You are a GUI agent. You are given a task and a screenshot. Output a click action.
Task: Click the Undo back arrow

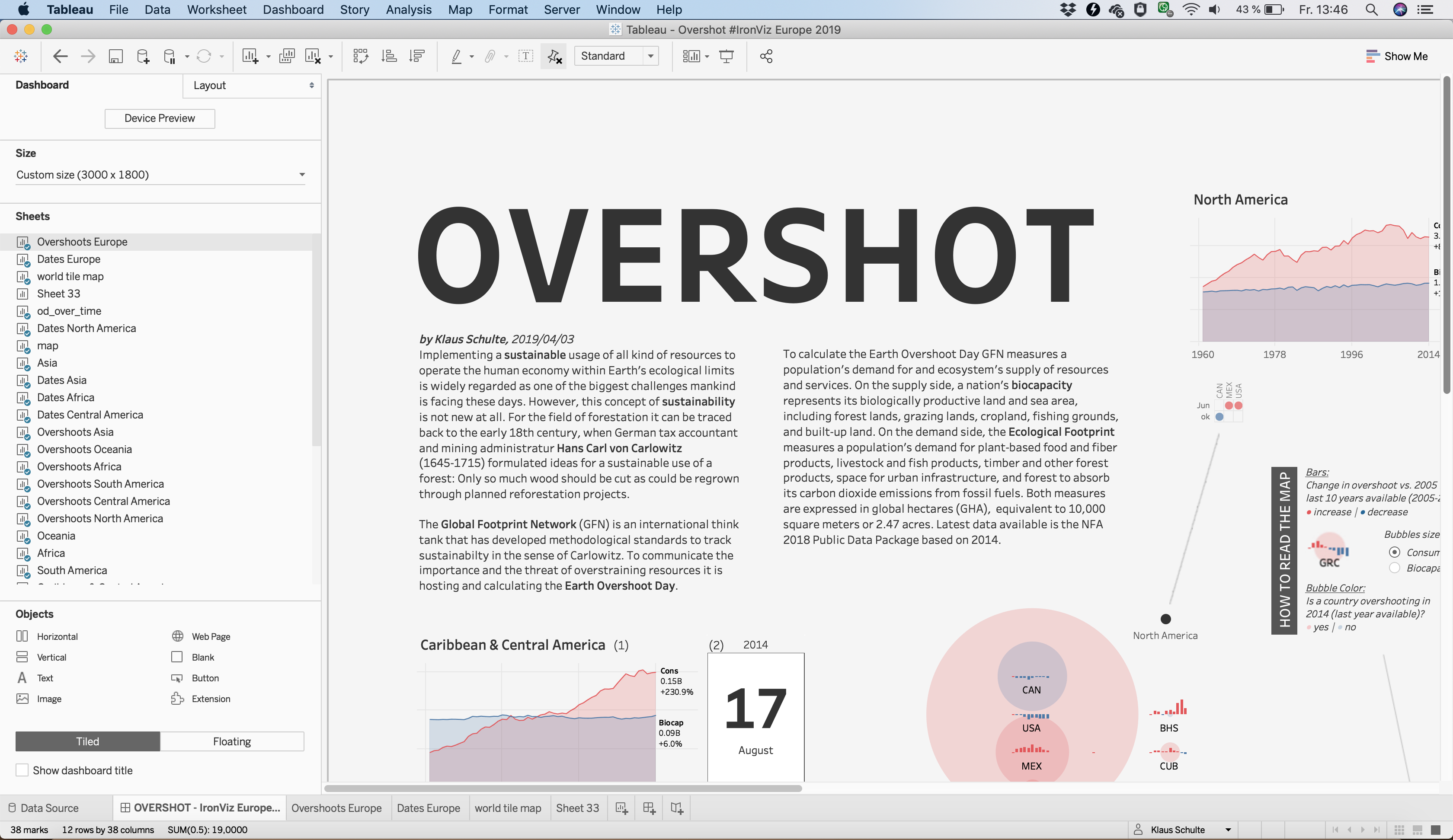click(60, 56)
